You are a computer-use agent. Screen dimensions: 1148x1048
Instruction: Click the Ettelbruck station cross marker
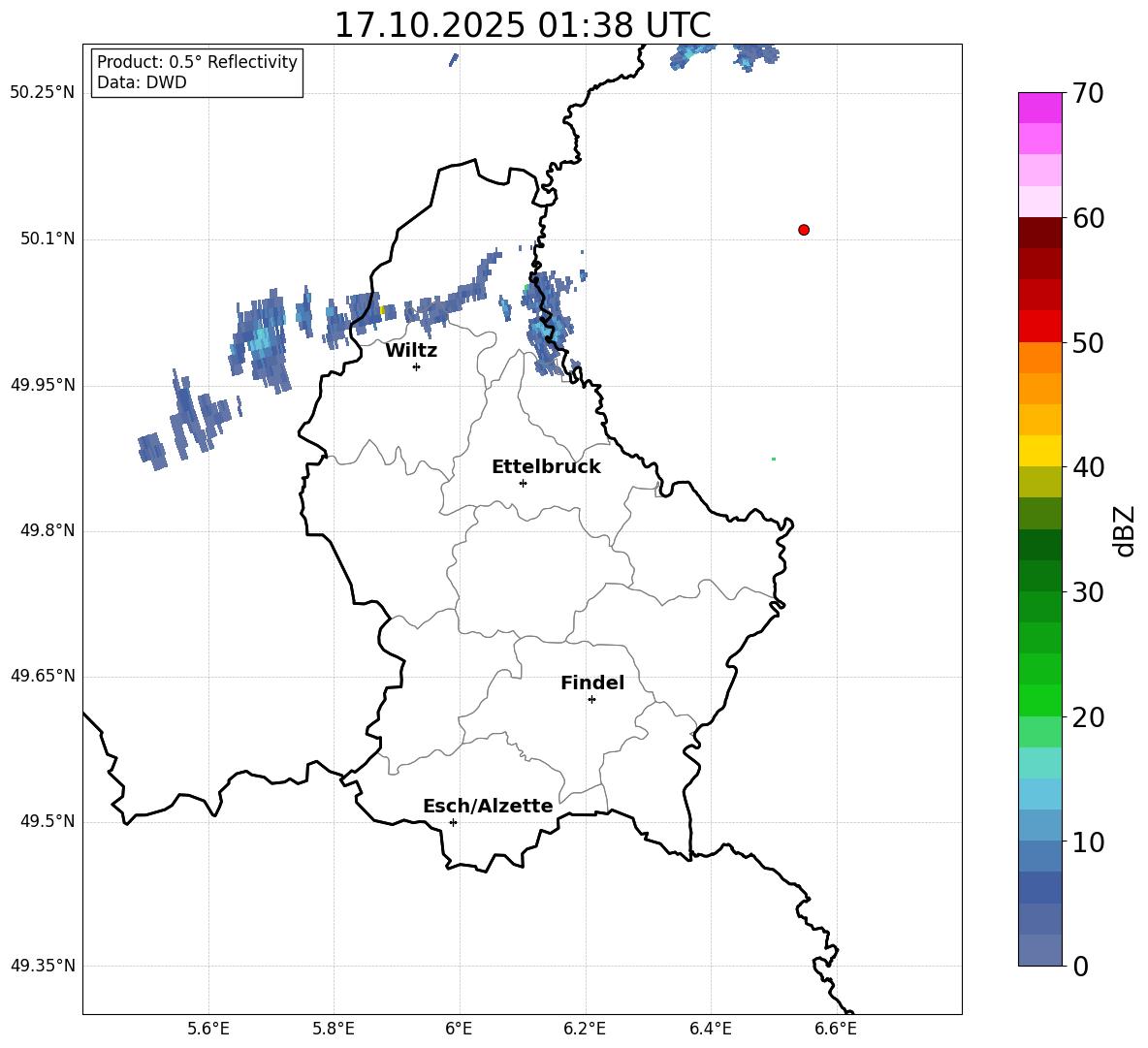coord(523,483)
